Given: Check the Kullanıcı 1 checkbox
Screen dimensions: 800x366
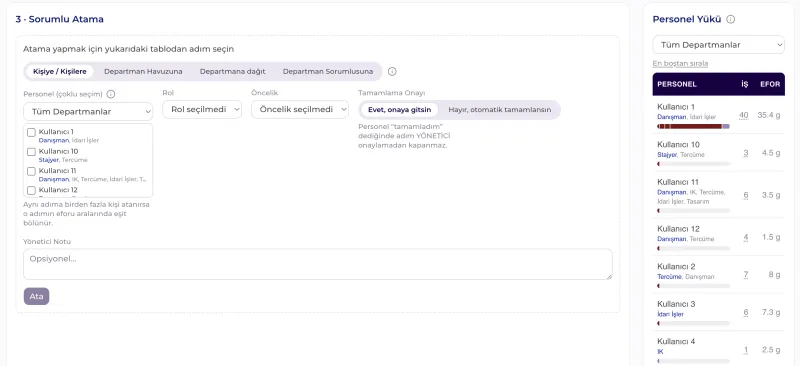Looking at the screenshot, I should pyautogui.click(x=31, y=132).
